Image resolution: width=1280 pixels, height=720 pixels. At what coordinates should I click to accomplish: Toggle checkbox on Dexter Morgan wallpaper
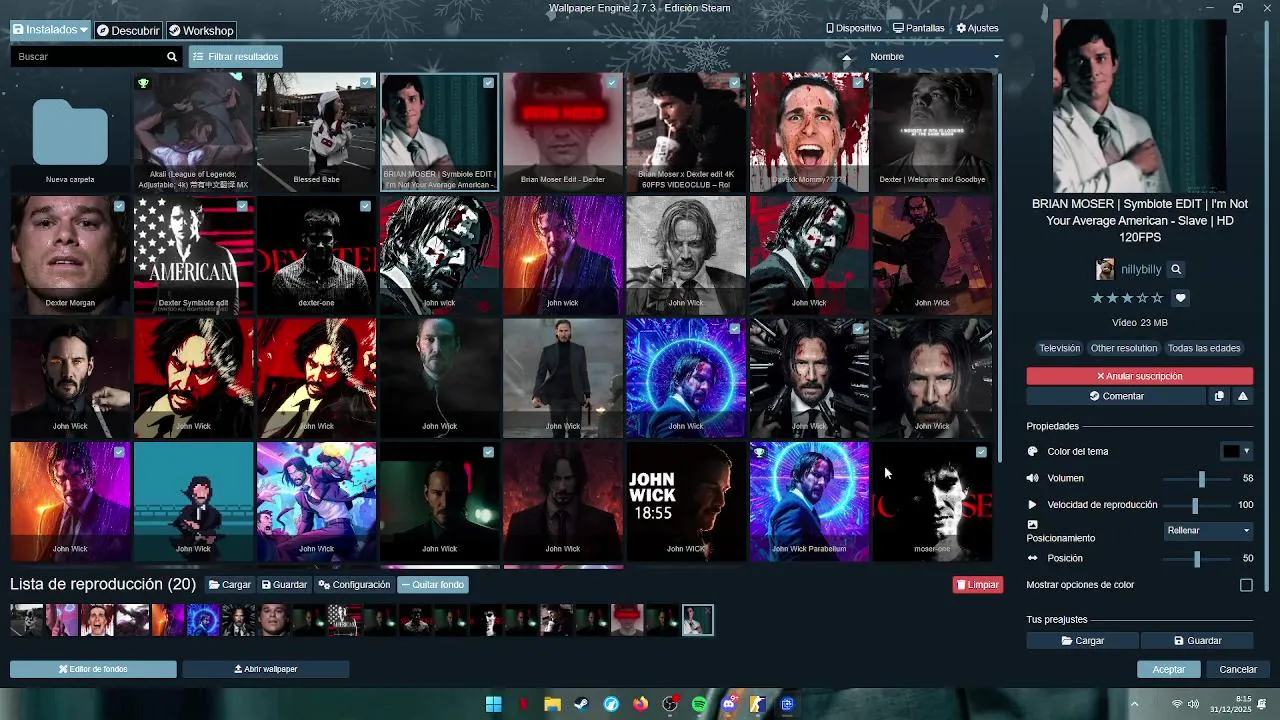click(x=119, y=206)
